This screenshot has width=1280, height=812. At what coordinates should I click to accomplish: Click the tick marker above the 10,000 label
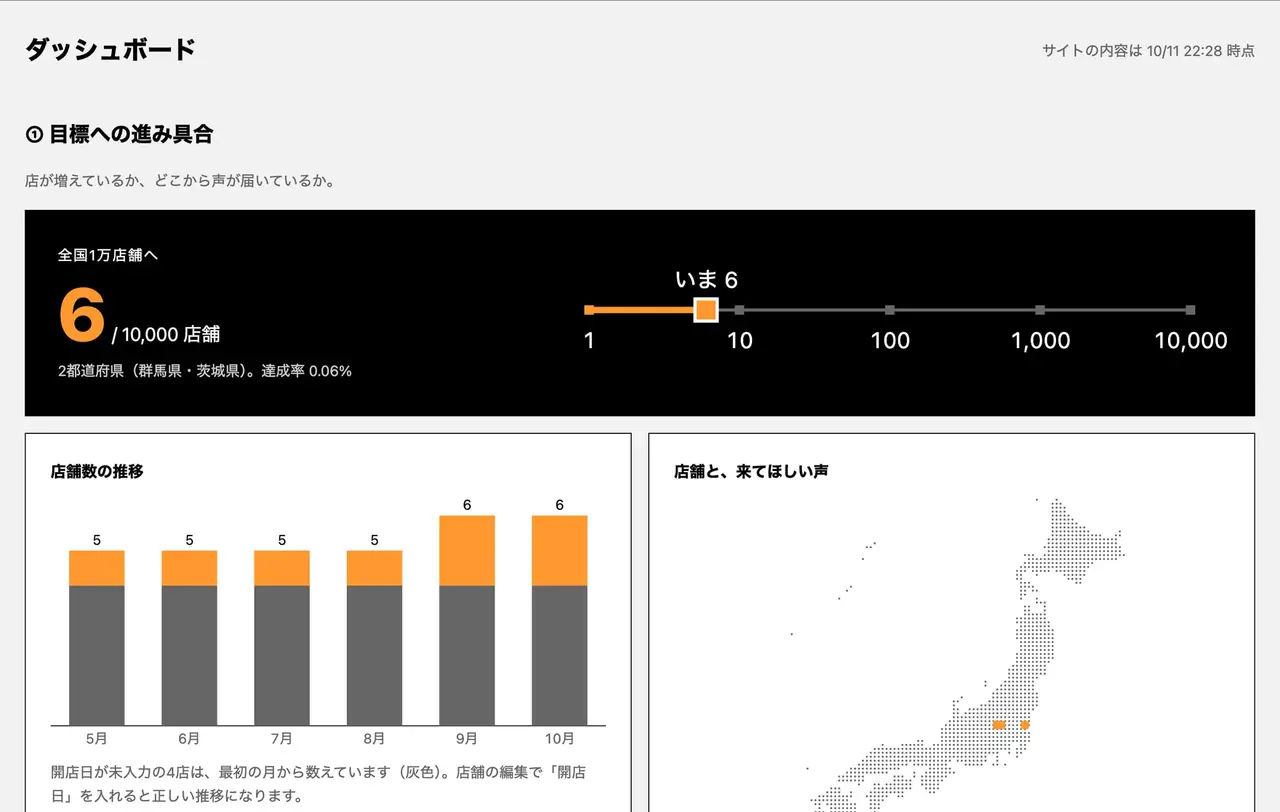pyautogui.click(x=1190, y=310)
